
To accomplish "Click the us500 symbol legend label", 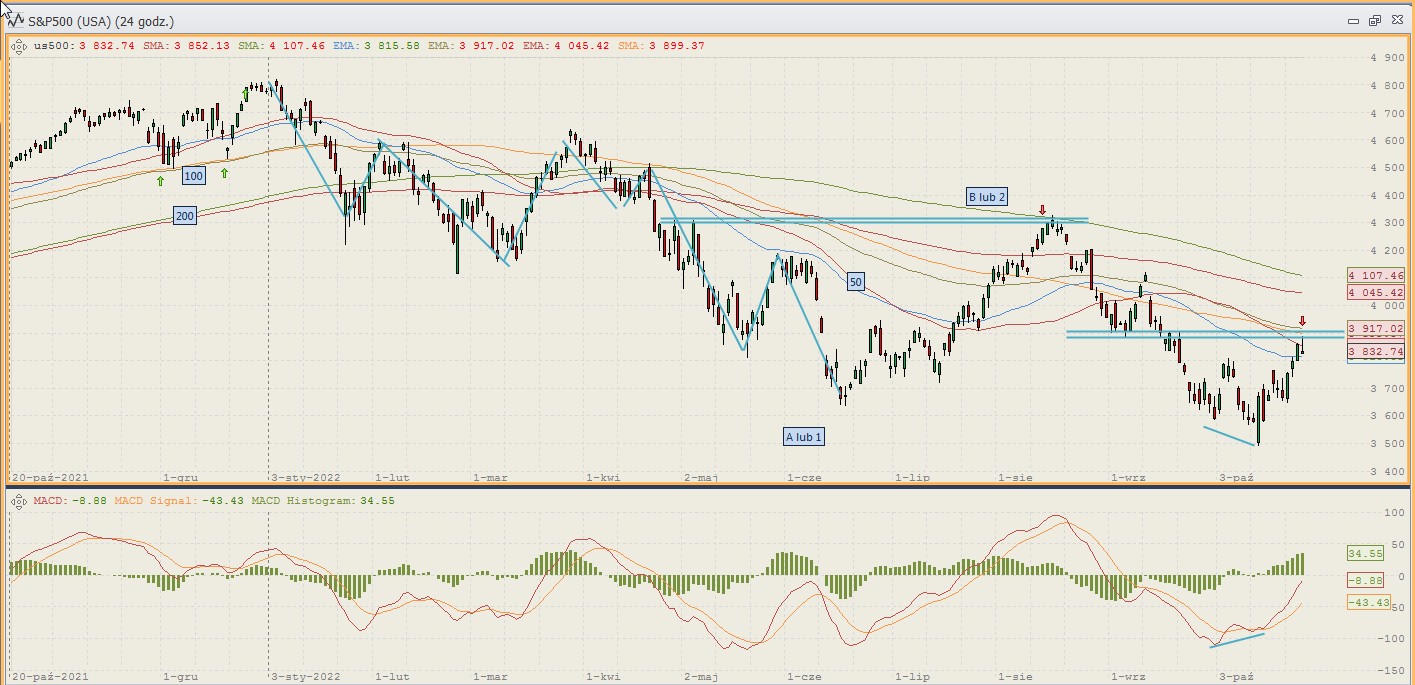I will coord(50,45).
